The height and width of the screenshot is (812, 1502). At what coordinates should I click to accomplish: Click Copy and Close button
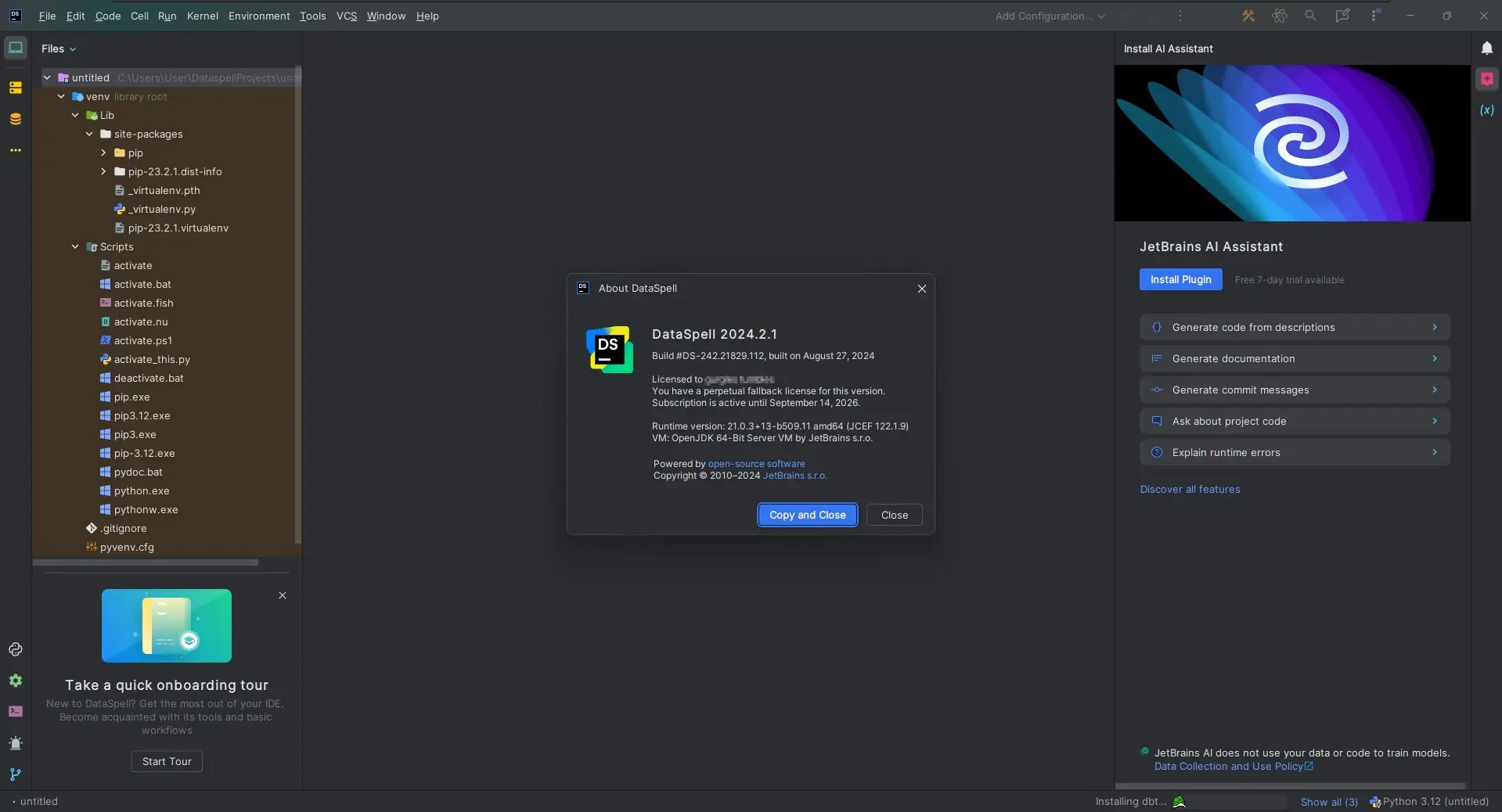pyautogui.click(x=808, y=515)
